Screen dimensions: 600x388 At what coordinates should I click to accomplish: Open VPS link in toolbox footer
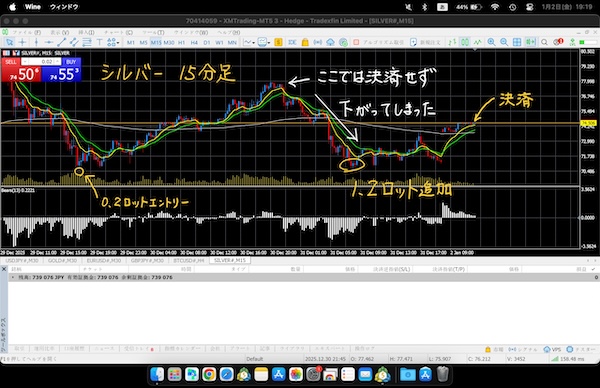[552, 349]
